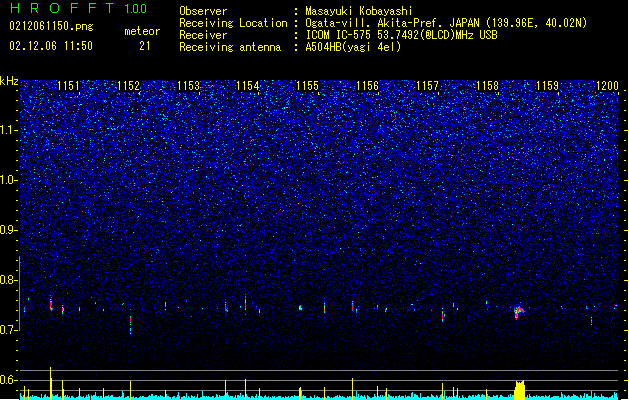Click the 1153 time axis marker
The image size is (629, 400).
point(188,86)
